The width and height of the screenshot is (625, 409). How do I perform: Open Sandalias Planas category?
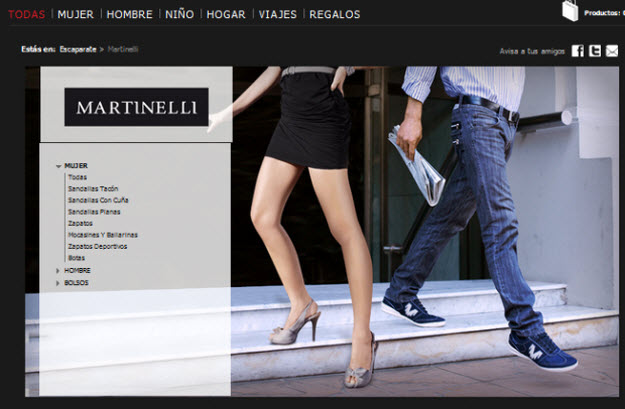pyautogui.click(x=94, y=212)
